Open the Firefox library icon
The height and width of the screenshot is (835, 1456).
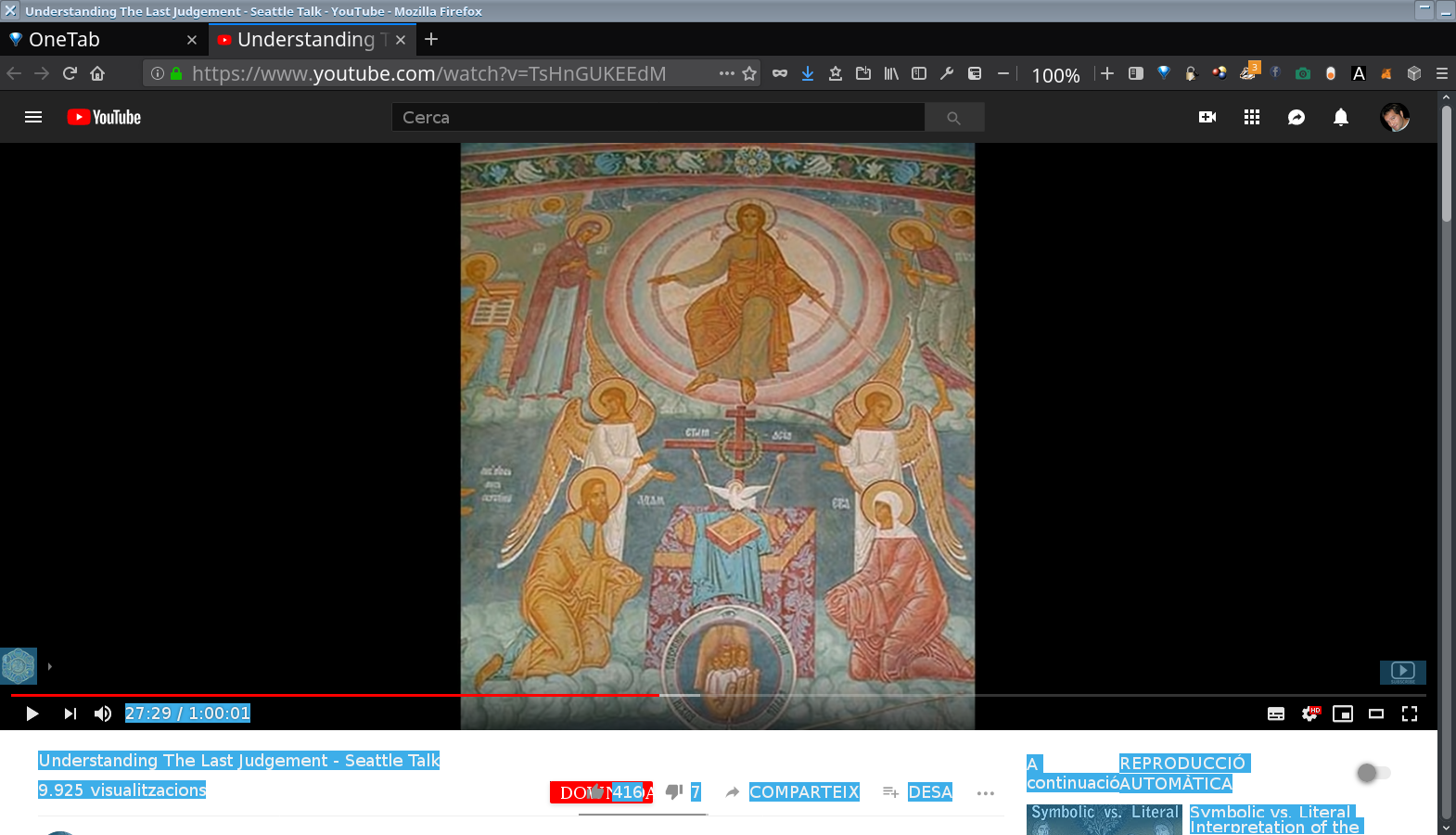pyautogui.click(x=891, y=73)
